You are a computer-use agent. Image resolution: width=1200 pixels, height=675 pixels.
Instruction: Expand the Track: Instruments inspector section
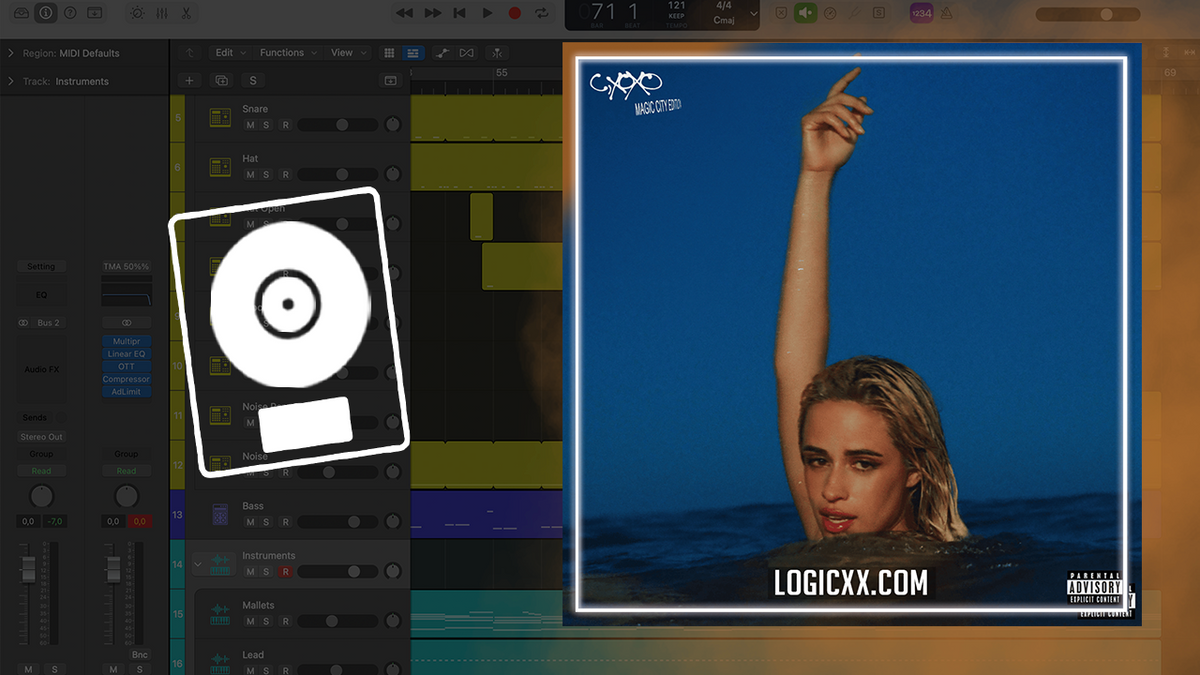10,81
